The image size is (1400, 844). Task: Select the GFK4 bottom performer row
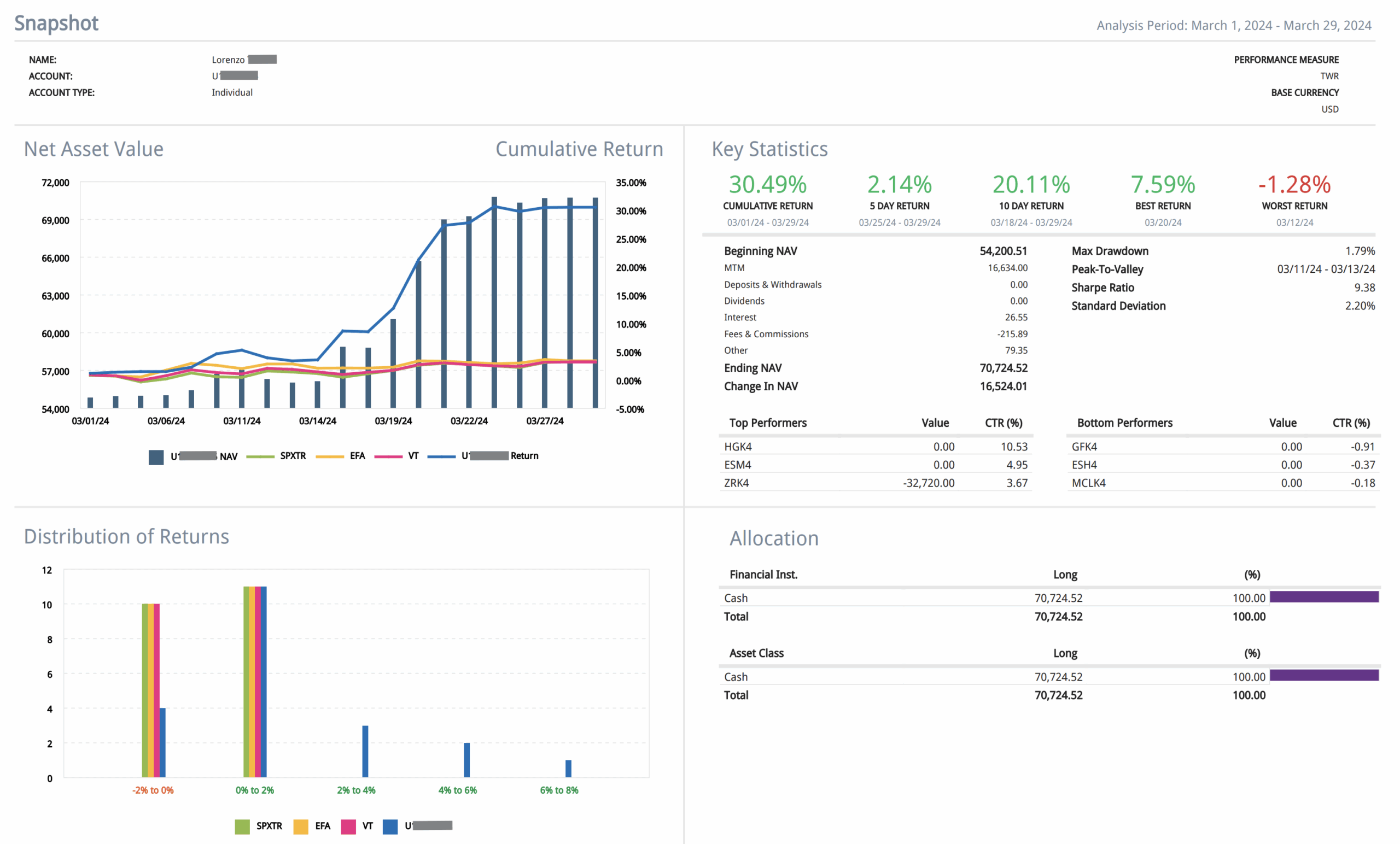(1084, 447)
